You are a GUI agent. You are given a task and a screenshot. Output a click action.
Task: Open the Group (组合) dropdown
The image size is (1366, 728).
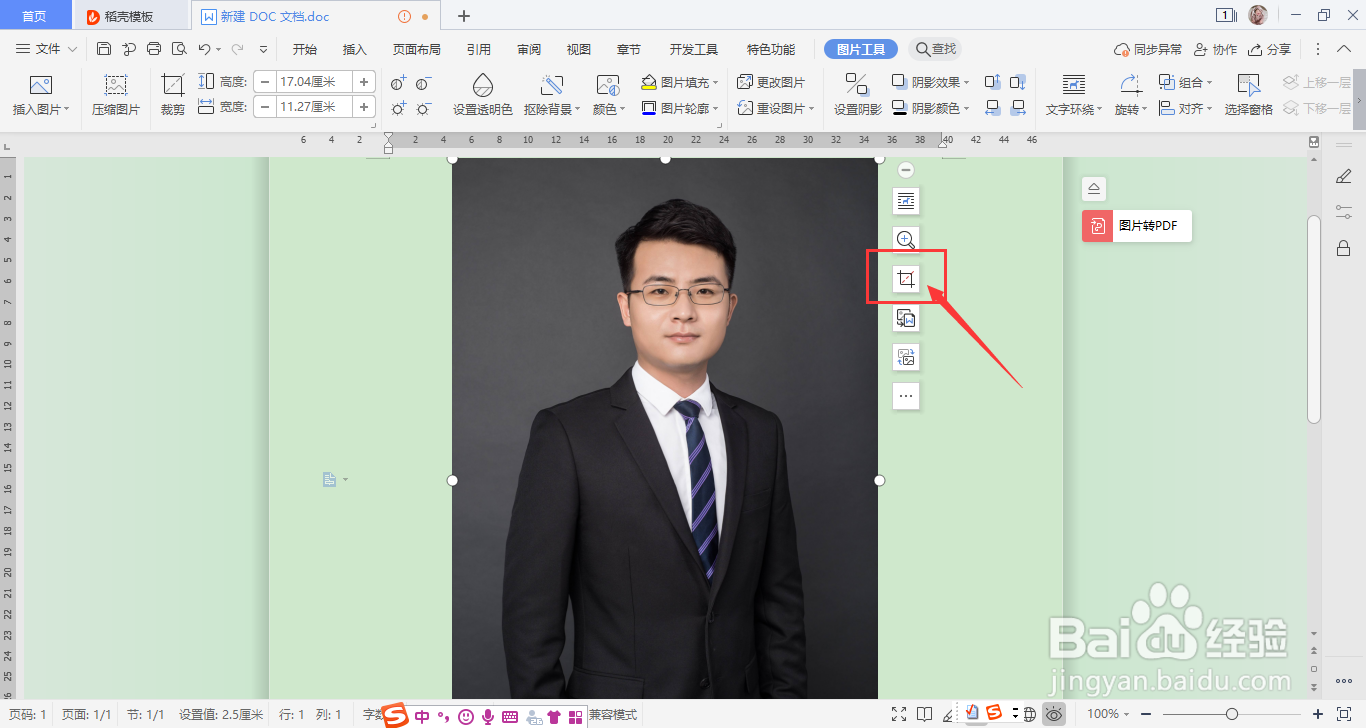[1186, 82]
